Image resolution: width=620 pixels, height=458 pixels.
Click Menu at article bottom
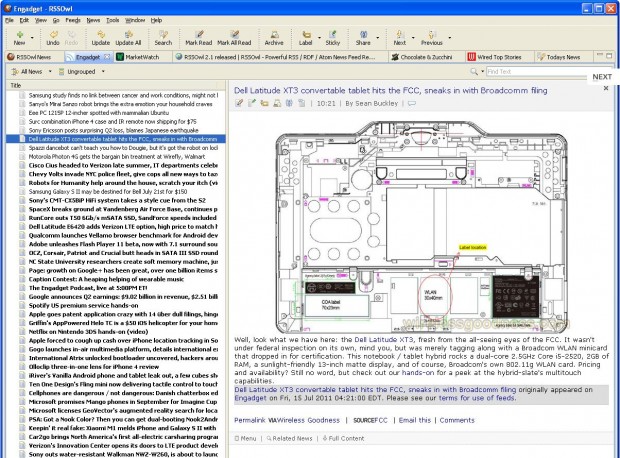click(x=245, y=438)
